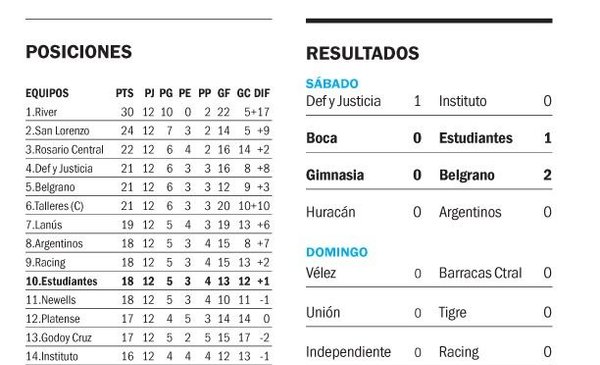This screenshot has height=365, width=600.
Task: Click the GF column header
Action: (224, 93)
